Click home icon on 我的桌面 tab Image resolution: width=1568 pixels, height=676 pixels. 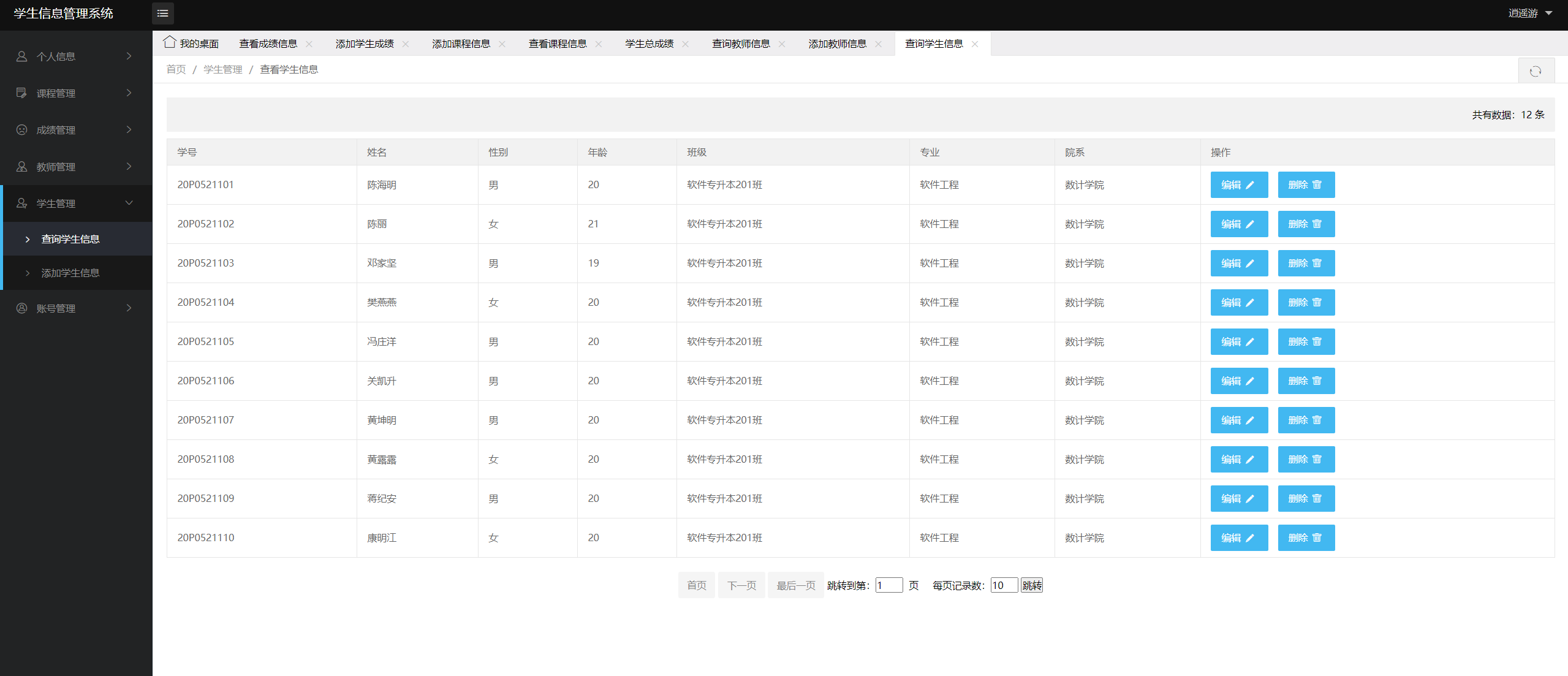click(x=170, y=42)
